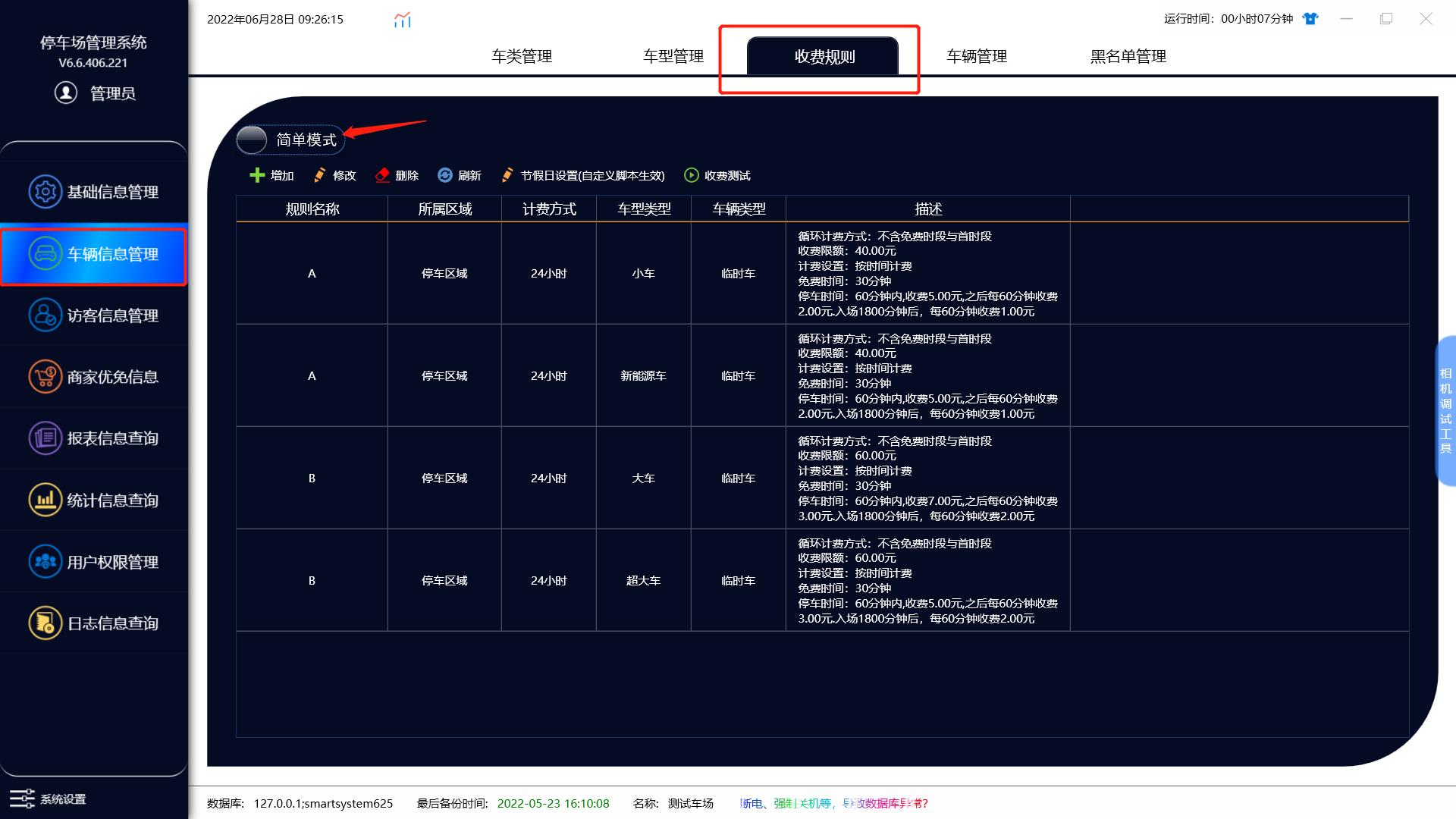
Task: Switch to the 车型管理 tab
Action: (x=673, y=56)
